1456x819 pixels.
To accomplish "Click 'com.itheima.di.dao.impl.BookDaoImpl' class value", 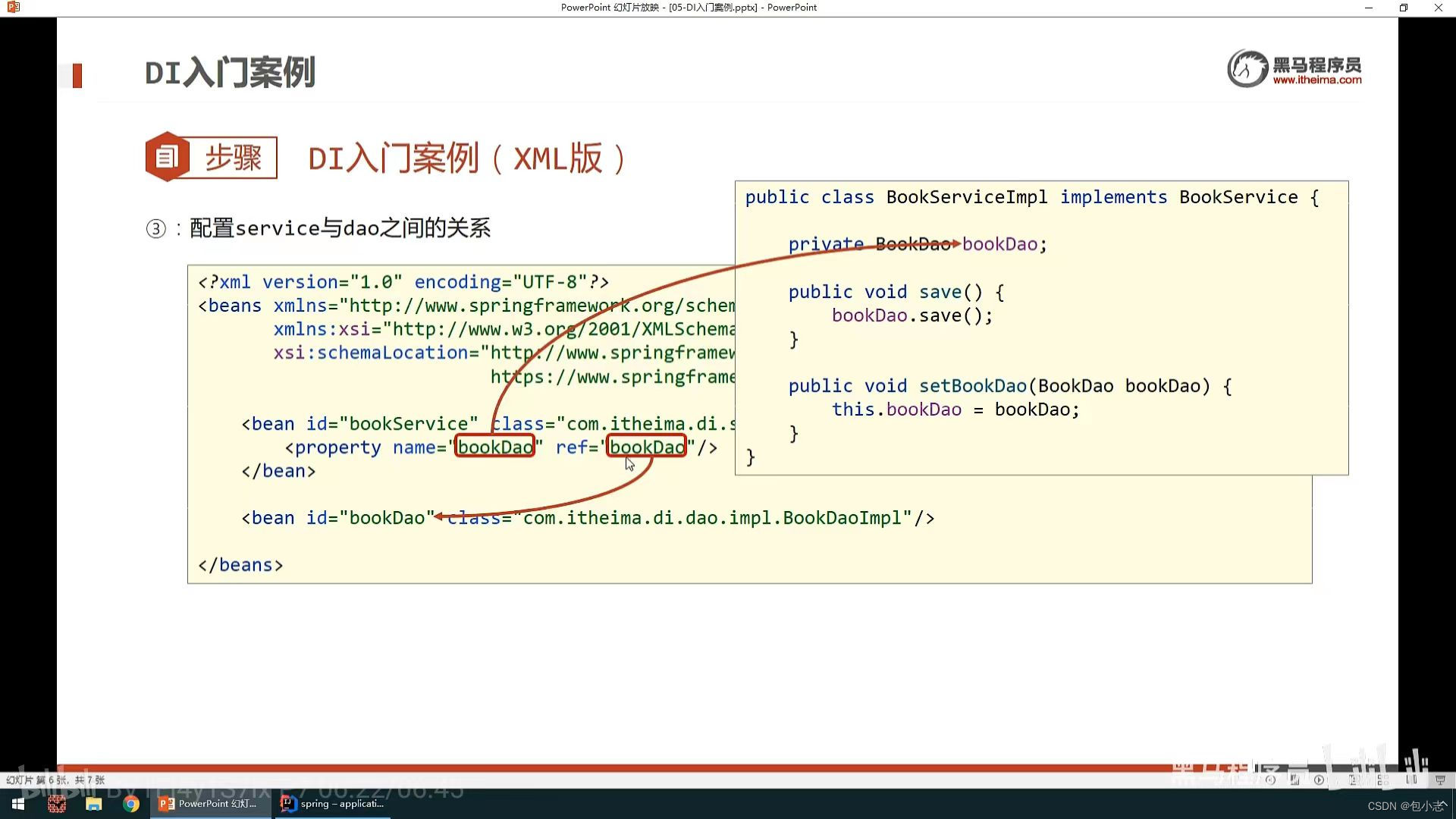I will point(712,518).
